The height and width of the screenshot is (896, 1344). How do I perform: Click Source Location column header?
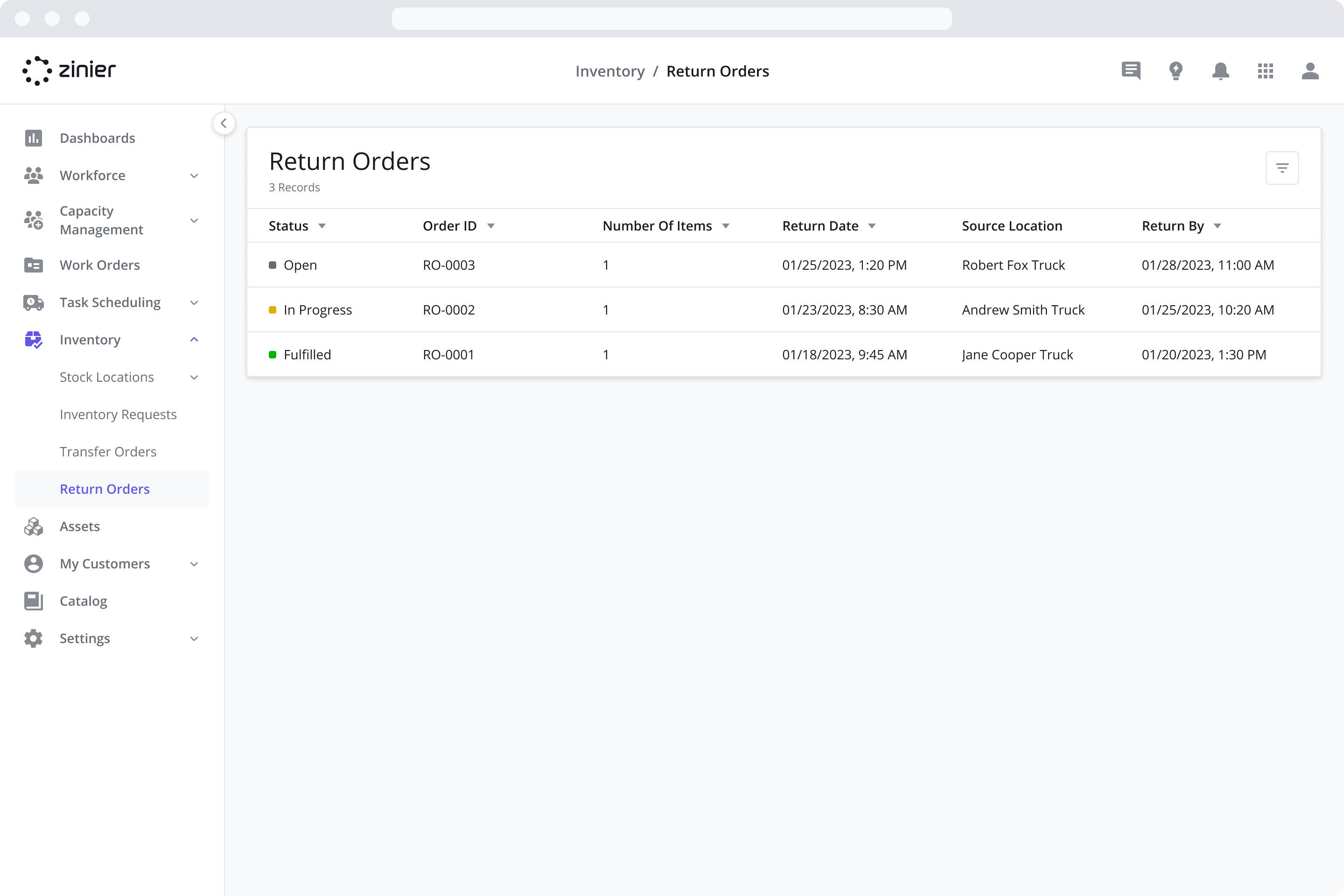pos(1012,226)
